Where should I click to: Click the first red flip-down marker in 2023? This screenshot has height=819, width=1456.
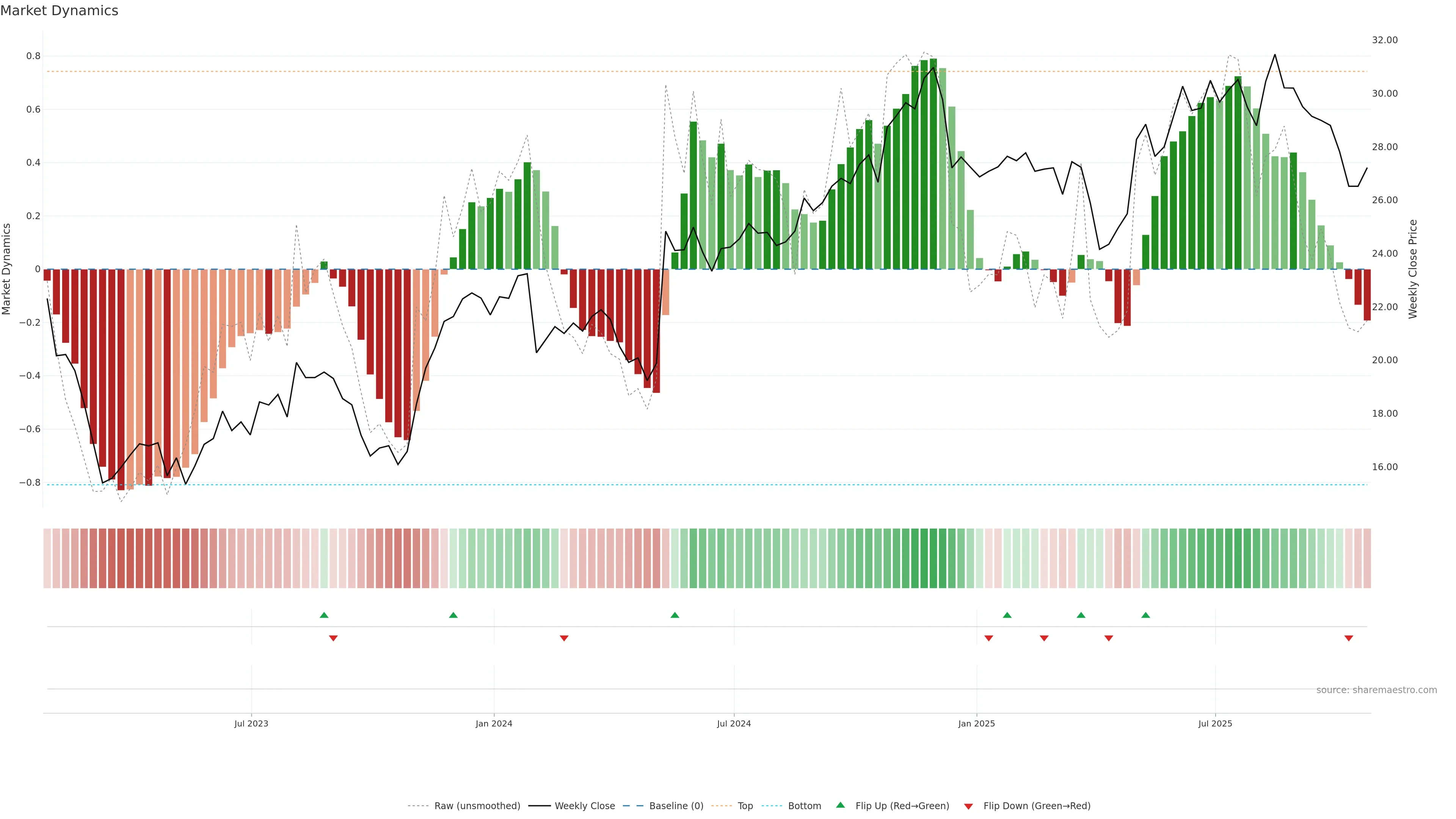point(334,638)
